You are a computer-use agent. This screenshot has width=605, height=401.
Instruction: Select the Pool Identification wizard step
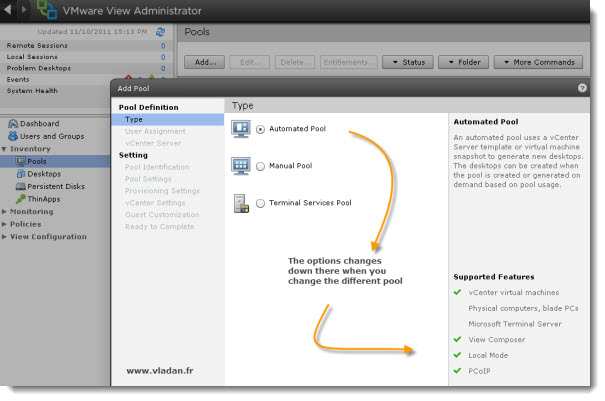click(x=157, y=167)
